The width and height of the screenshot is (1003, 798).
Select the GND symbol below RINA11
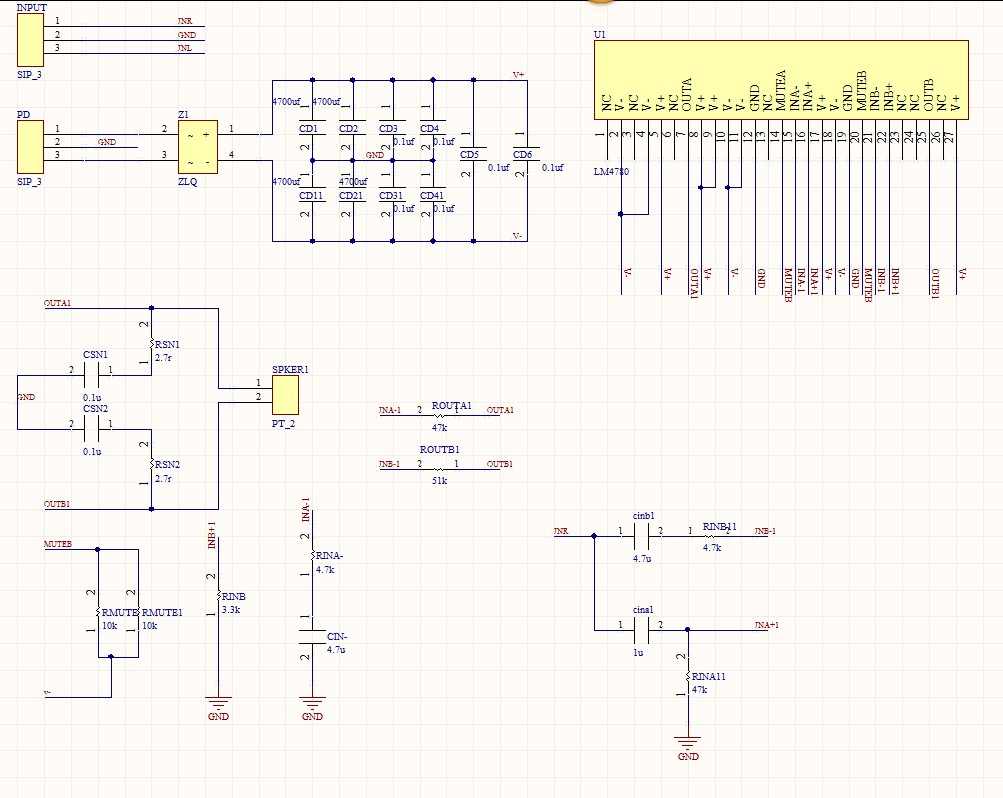pos(688,749)
